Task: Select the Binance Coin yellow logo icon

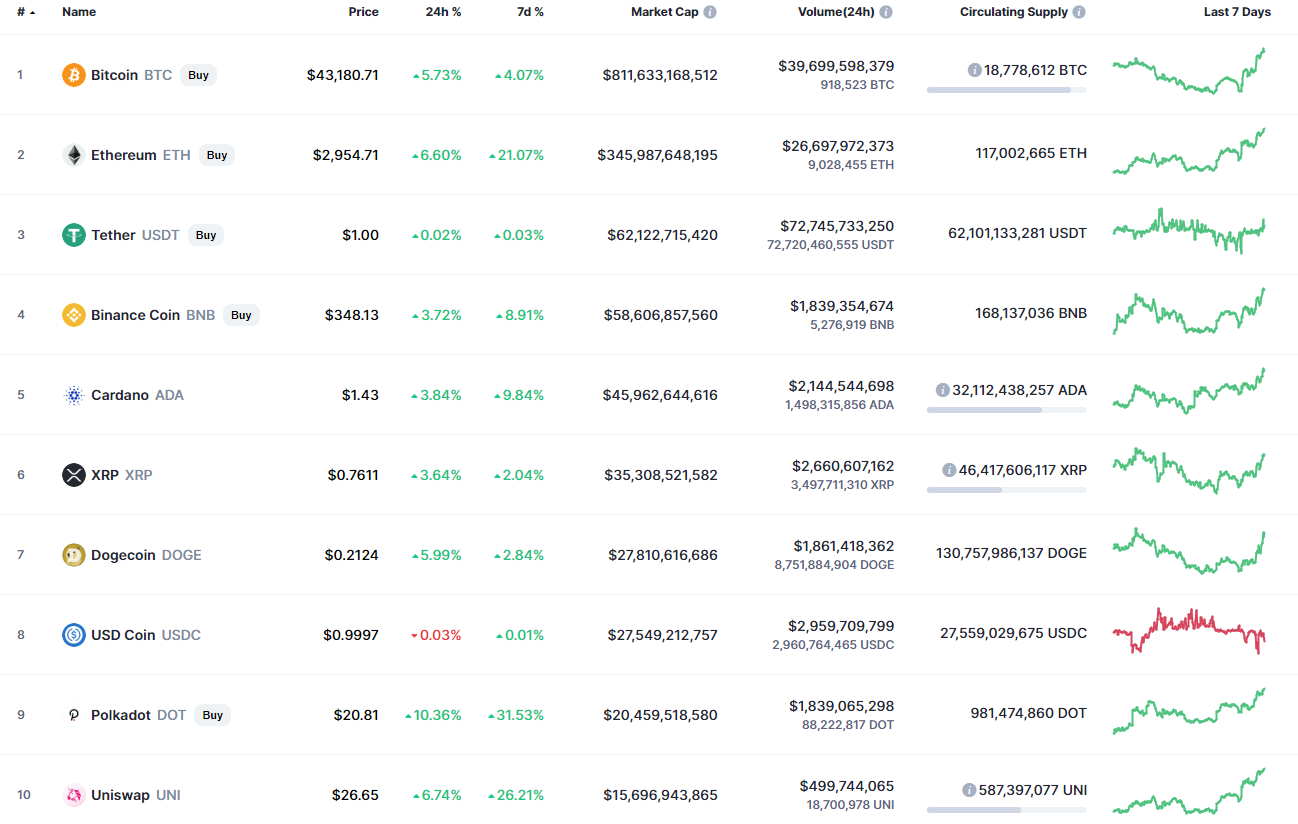Action: coord(74,315)
